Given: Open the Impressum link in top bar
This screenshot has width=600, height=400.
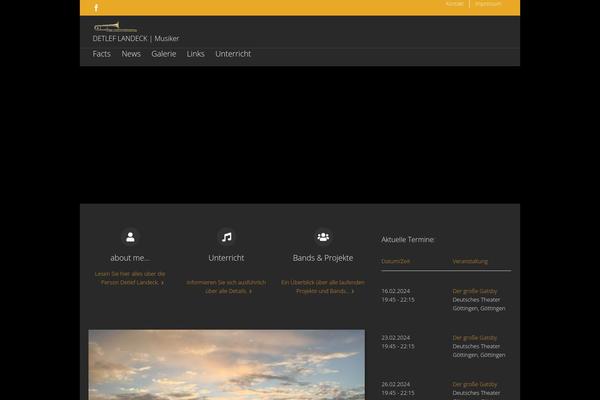Looking at the screenshot, I should click(488, 4).
